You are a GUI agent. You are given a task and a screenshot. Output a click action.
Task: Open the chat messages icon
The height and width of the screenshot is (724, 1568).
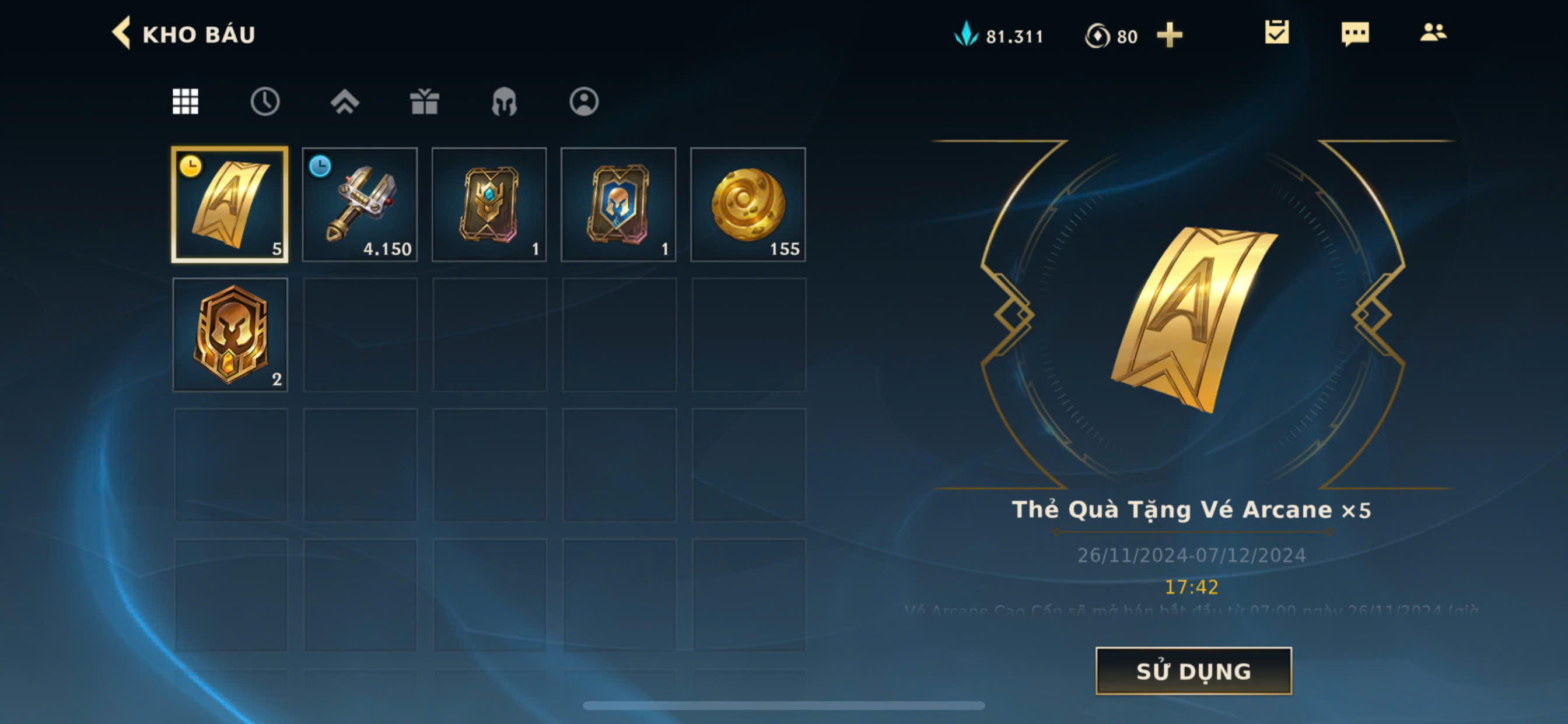pos(1355,33)
